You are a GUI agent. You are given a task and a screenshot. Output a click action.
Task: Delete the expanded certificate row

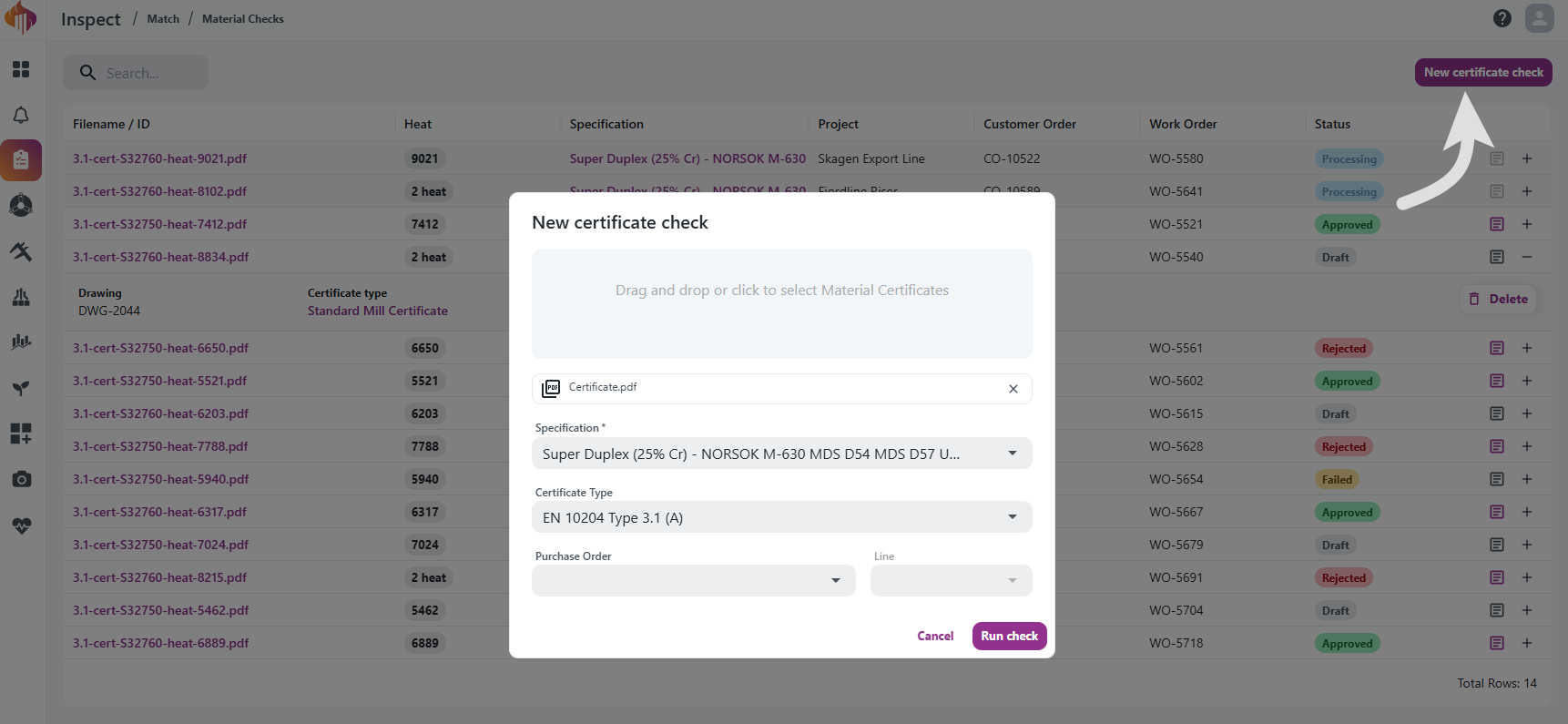pyautogui.click(x=1498, y=299)
